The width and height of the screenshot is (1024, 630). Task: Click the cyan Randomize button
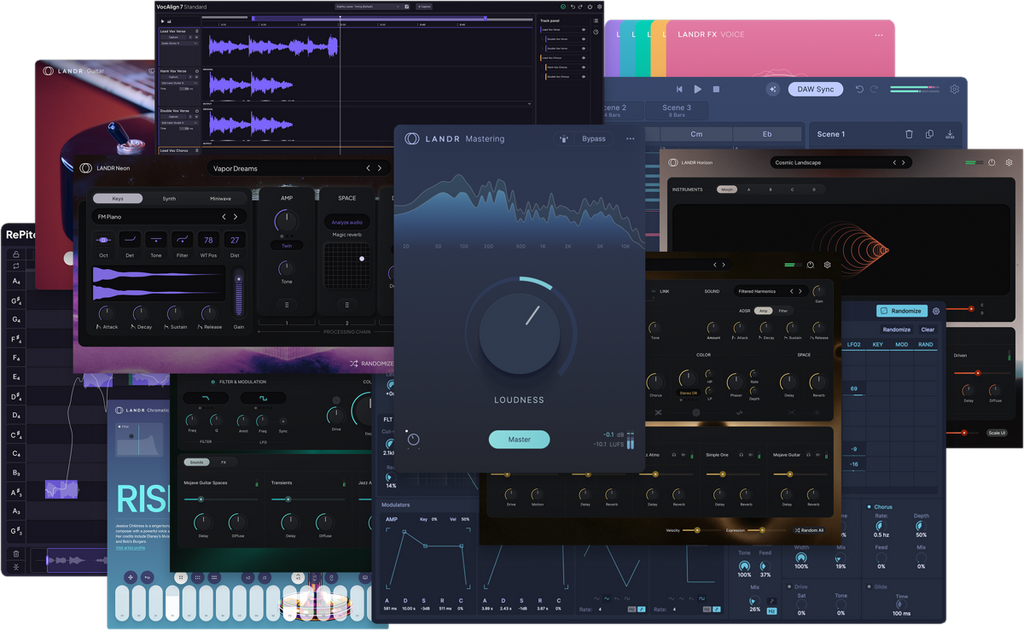[902, 311]
